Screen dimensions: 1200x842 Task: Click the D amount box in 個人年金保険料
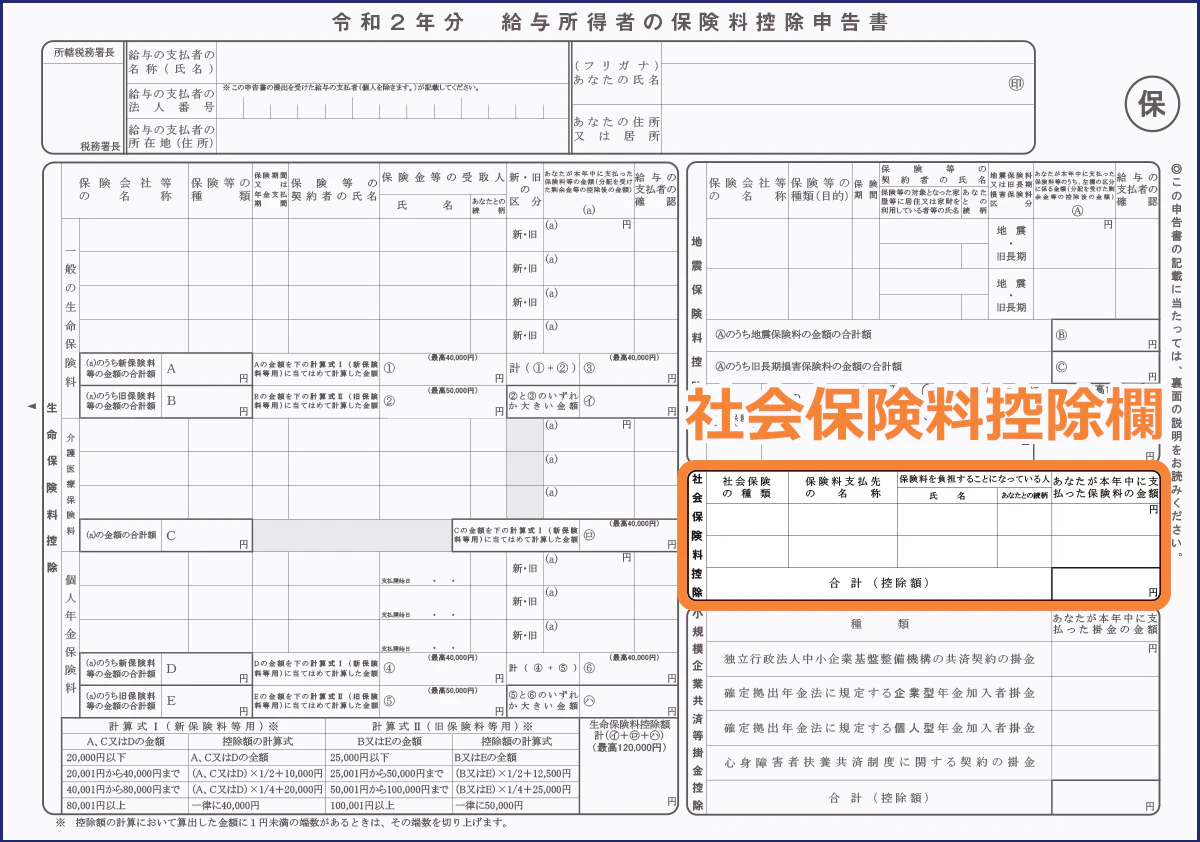click(206, 669)
